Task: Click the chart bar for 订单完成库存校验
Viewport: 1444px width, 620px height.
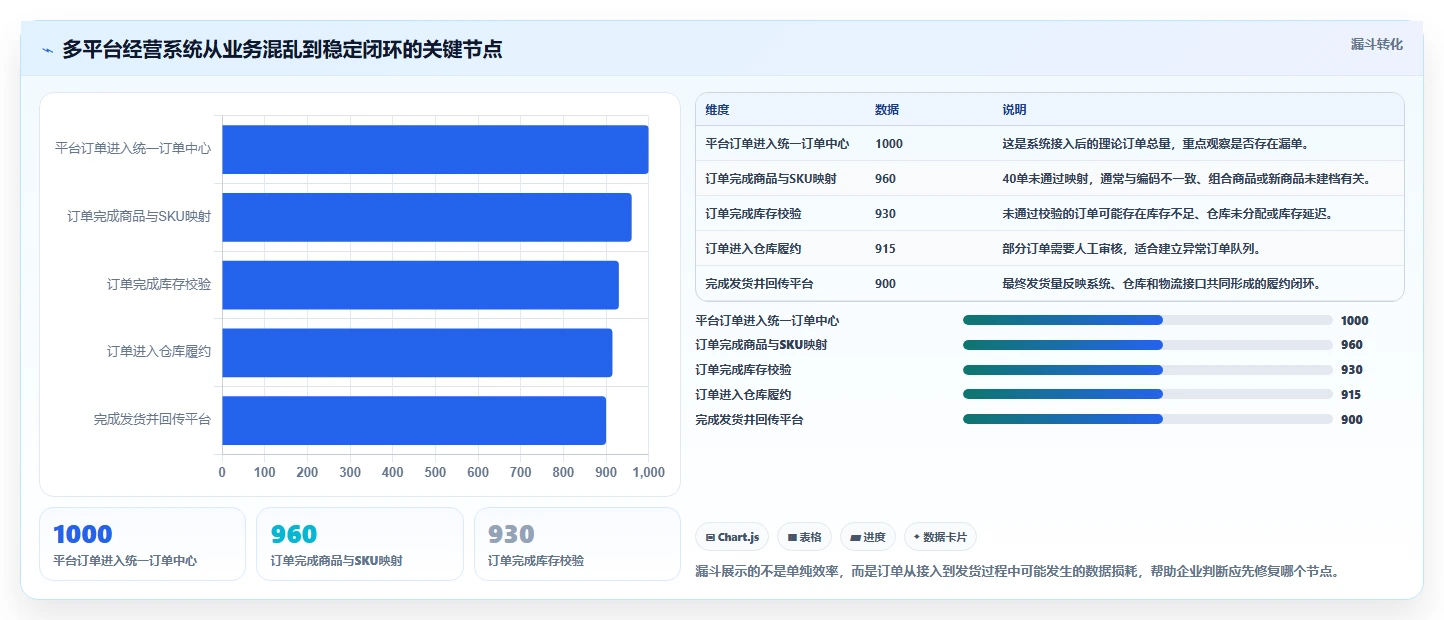Action: (x=420, y=285)
